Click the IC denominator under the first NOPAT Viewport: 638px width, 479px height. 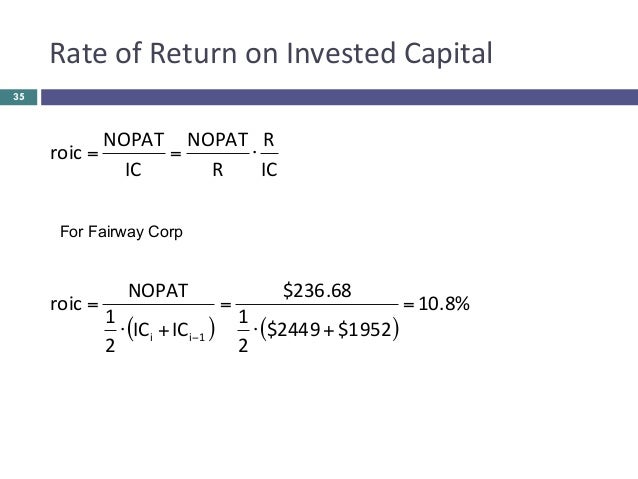tap(132, 169)
